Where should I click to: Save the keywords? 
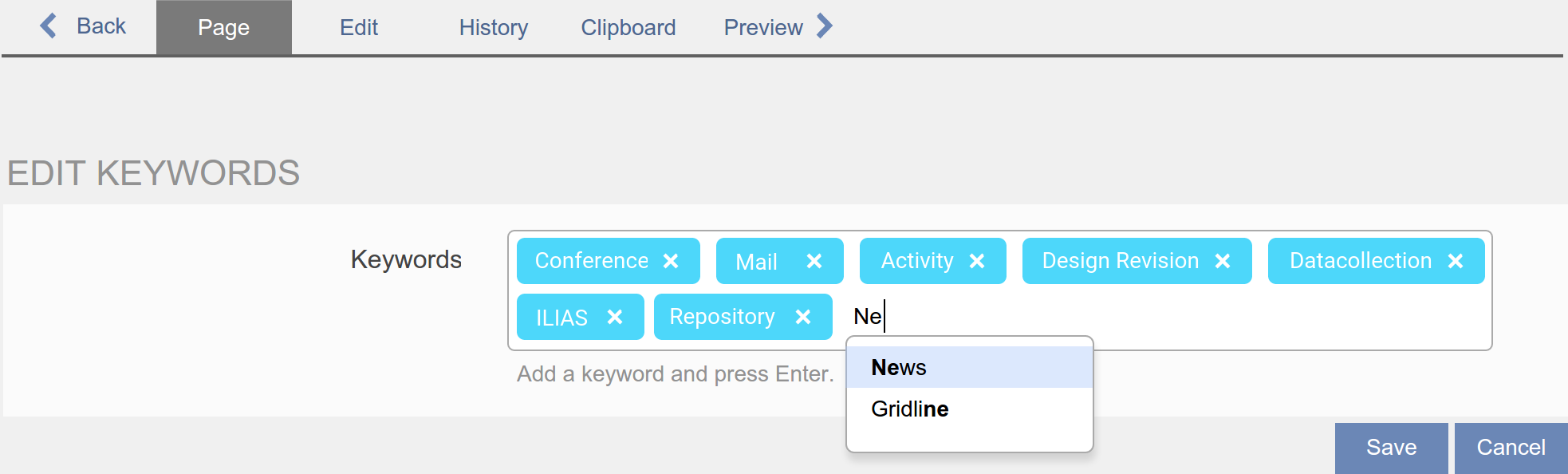point(1391,448)
